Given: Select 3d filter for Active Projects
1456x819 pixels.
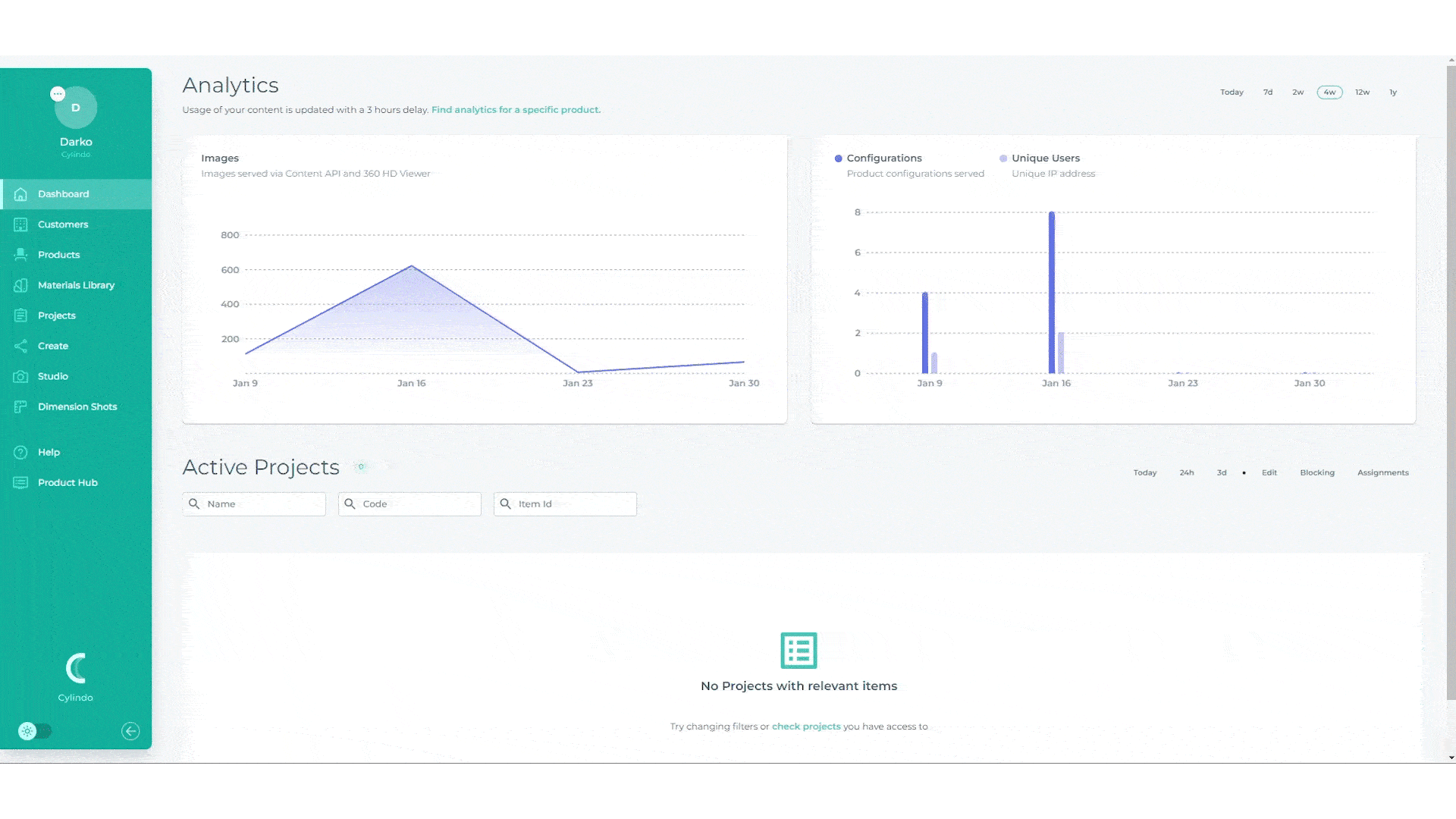Looking at the screenshot, I should pos(1222,472).
